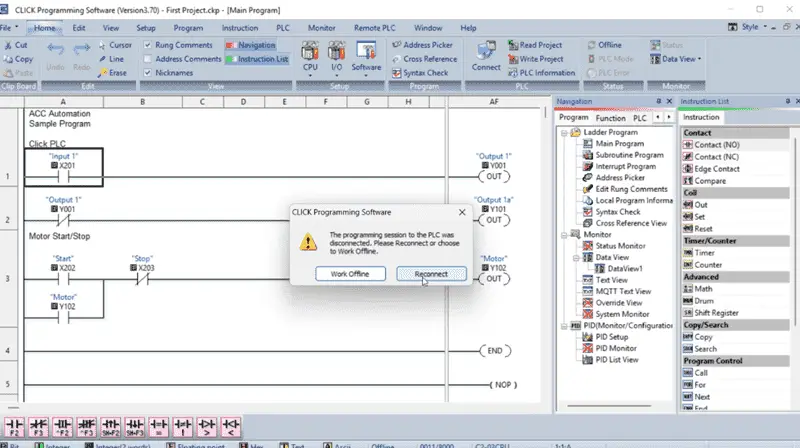
Task: Collapse the Data View tree node
Action: pos(576,258)
